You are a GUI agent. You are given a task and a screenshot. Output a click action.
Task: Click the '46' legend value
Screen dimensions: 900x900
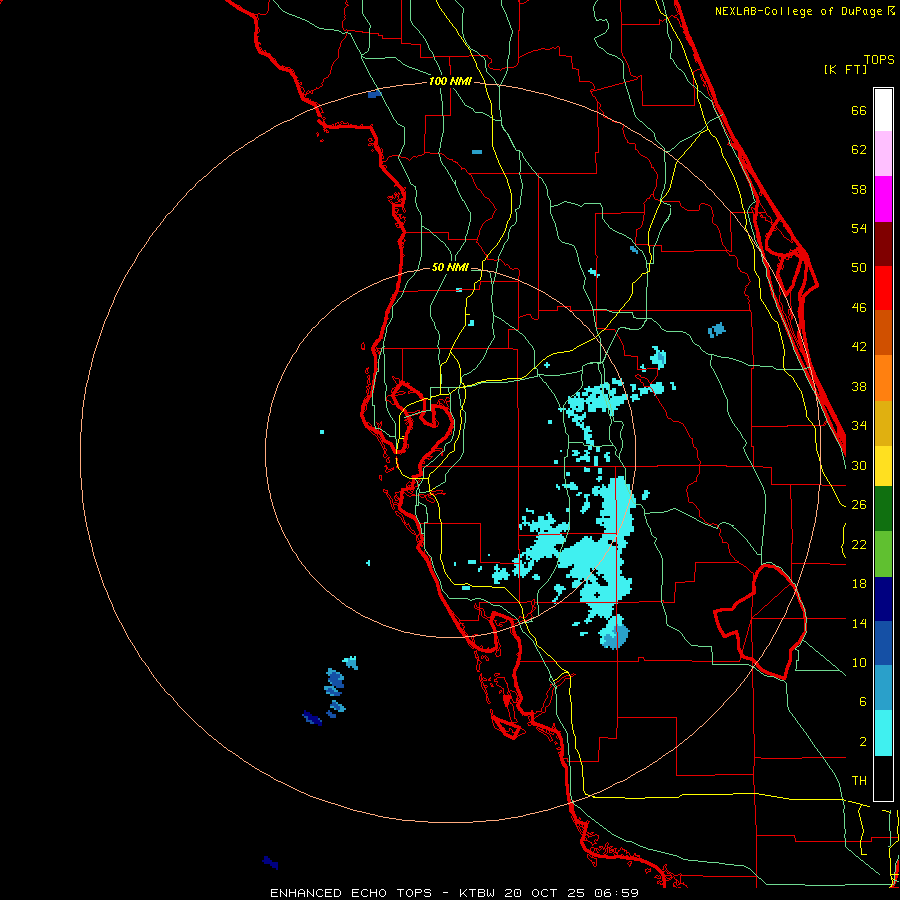859,308
